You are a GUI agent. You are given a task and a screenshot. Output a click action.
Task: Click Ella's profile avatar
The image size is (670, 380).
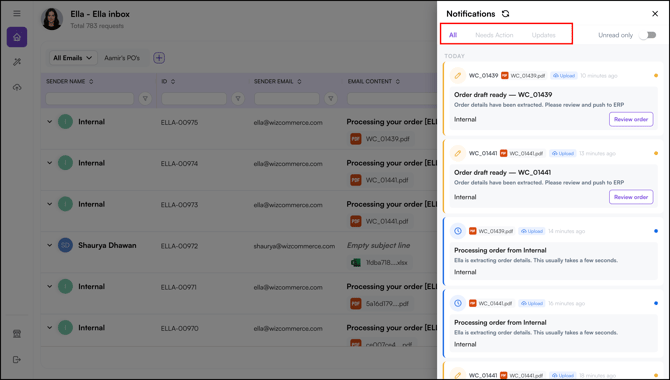pos(52,19)
